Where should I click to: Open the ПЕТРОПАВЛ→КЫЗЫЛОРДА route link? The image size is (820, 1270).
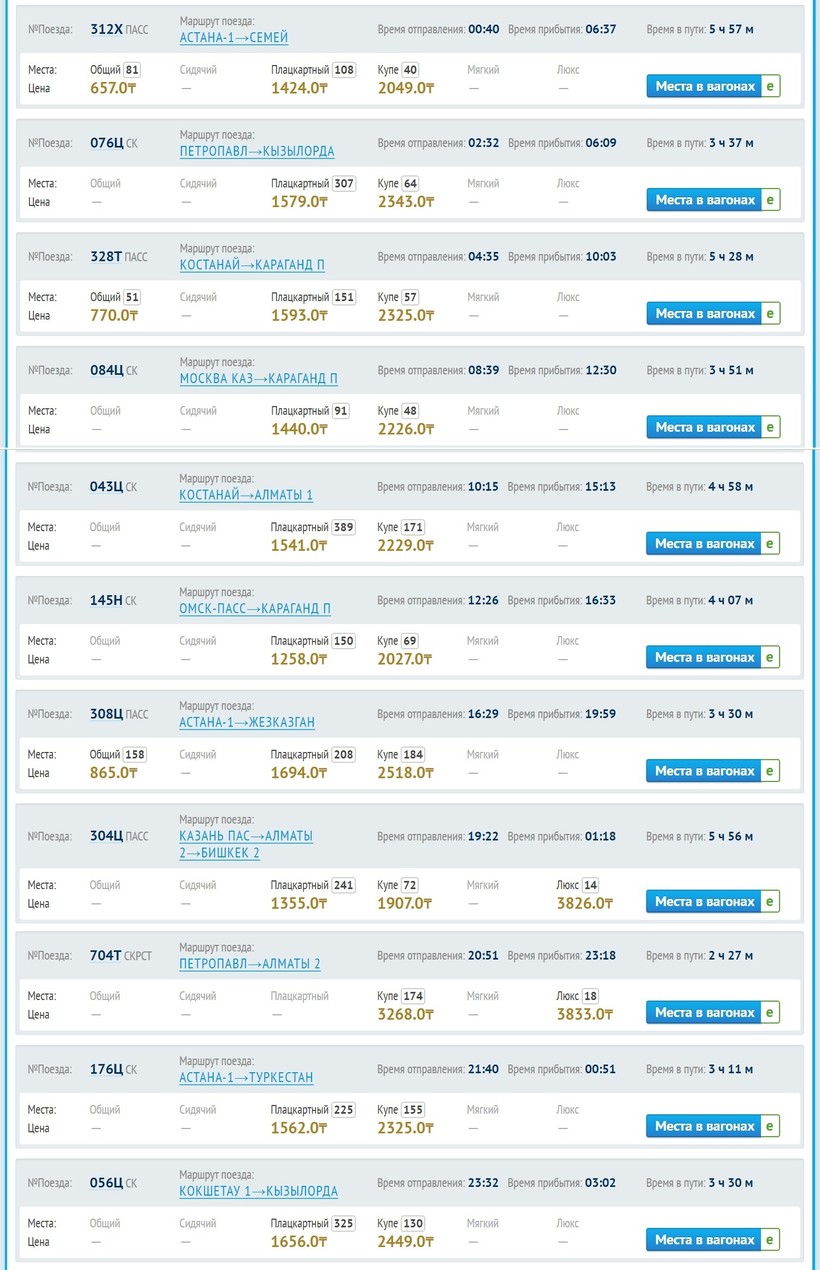(x=257, y=152)
